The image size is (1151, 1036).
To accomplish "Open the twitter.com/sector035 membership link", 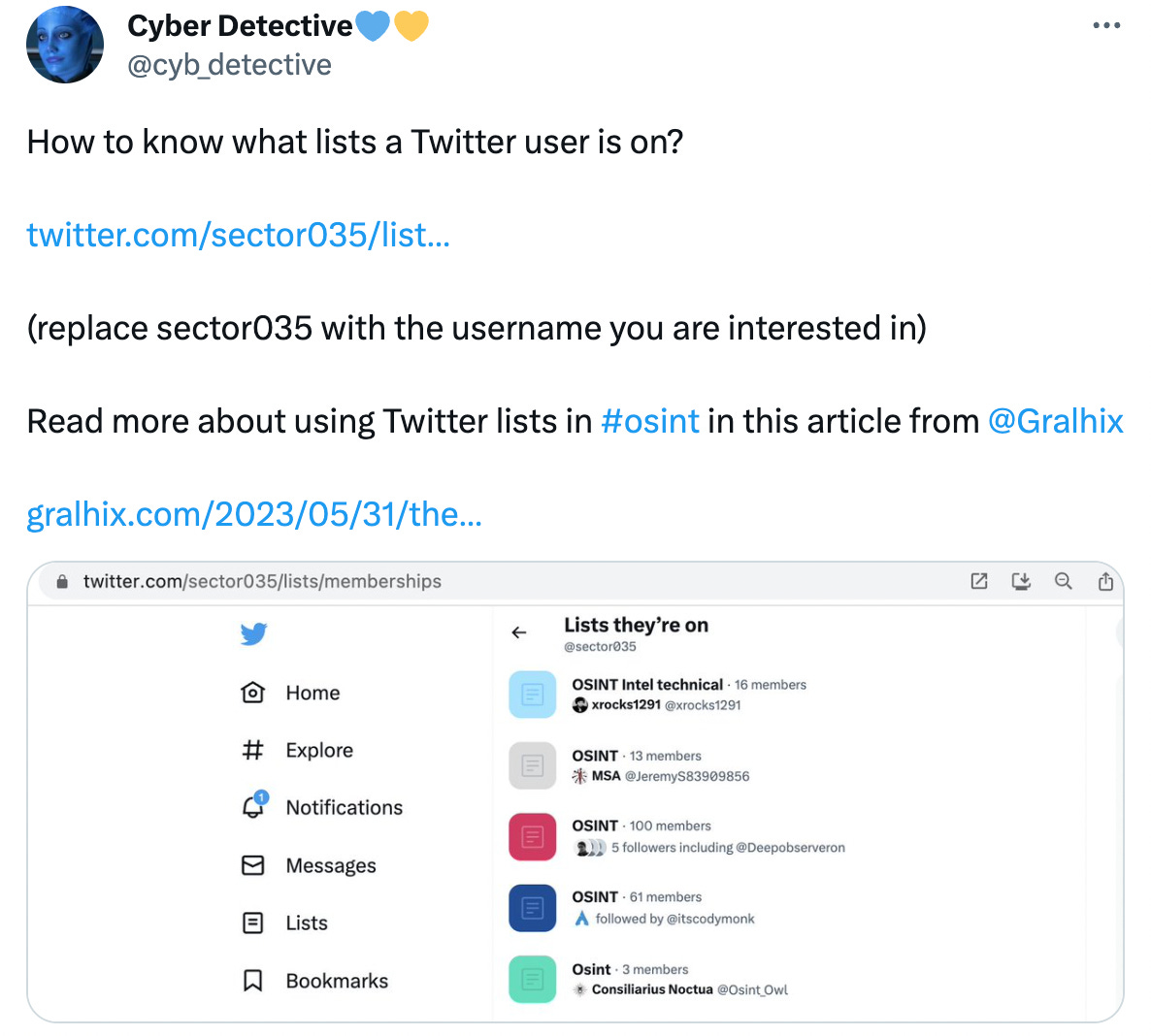I will click(237, 234).
